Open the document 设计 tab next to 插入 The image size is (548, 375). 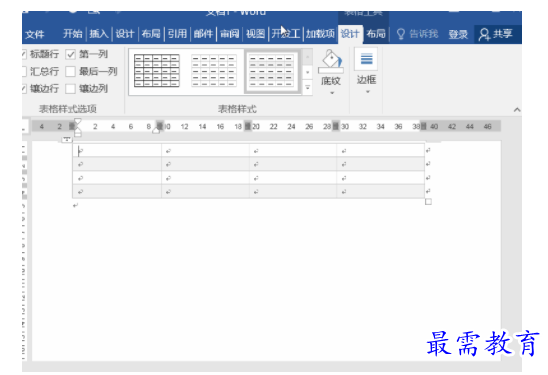tap(124, 34)
